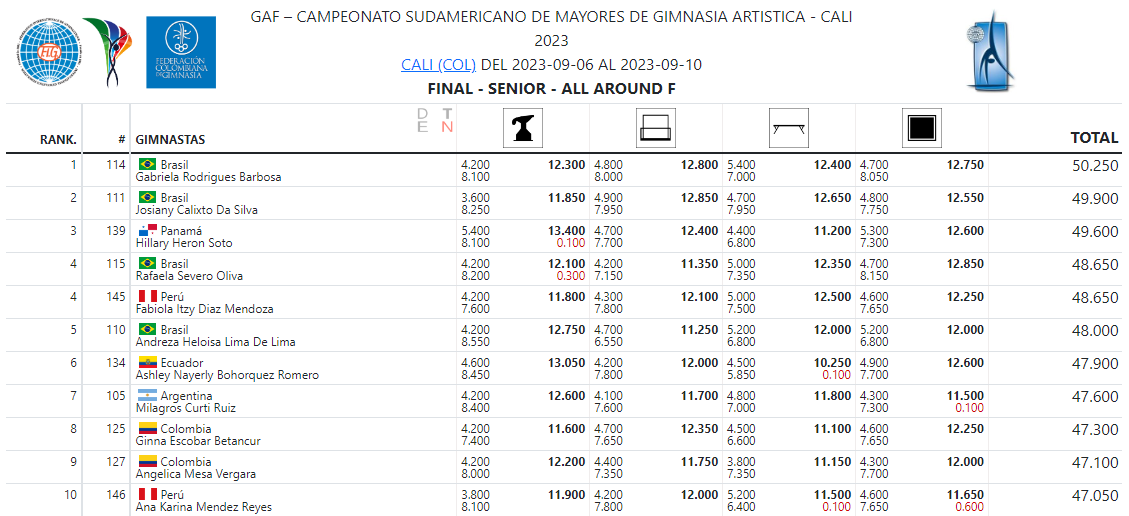Click the Panamá flag in Hillary Heron's row
The width and height of the screenshot is (1129, 516).
click(147, 230)
